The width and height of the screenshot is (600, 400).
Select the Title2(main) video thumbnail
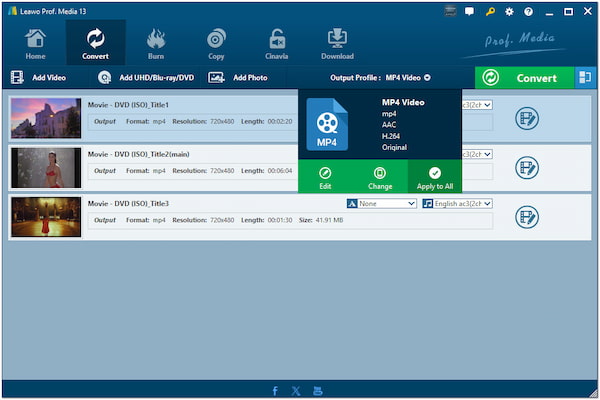(46, 168)
